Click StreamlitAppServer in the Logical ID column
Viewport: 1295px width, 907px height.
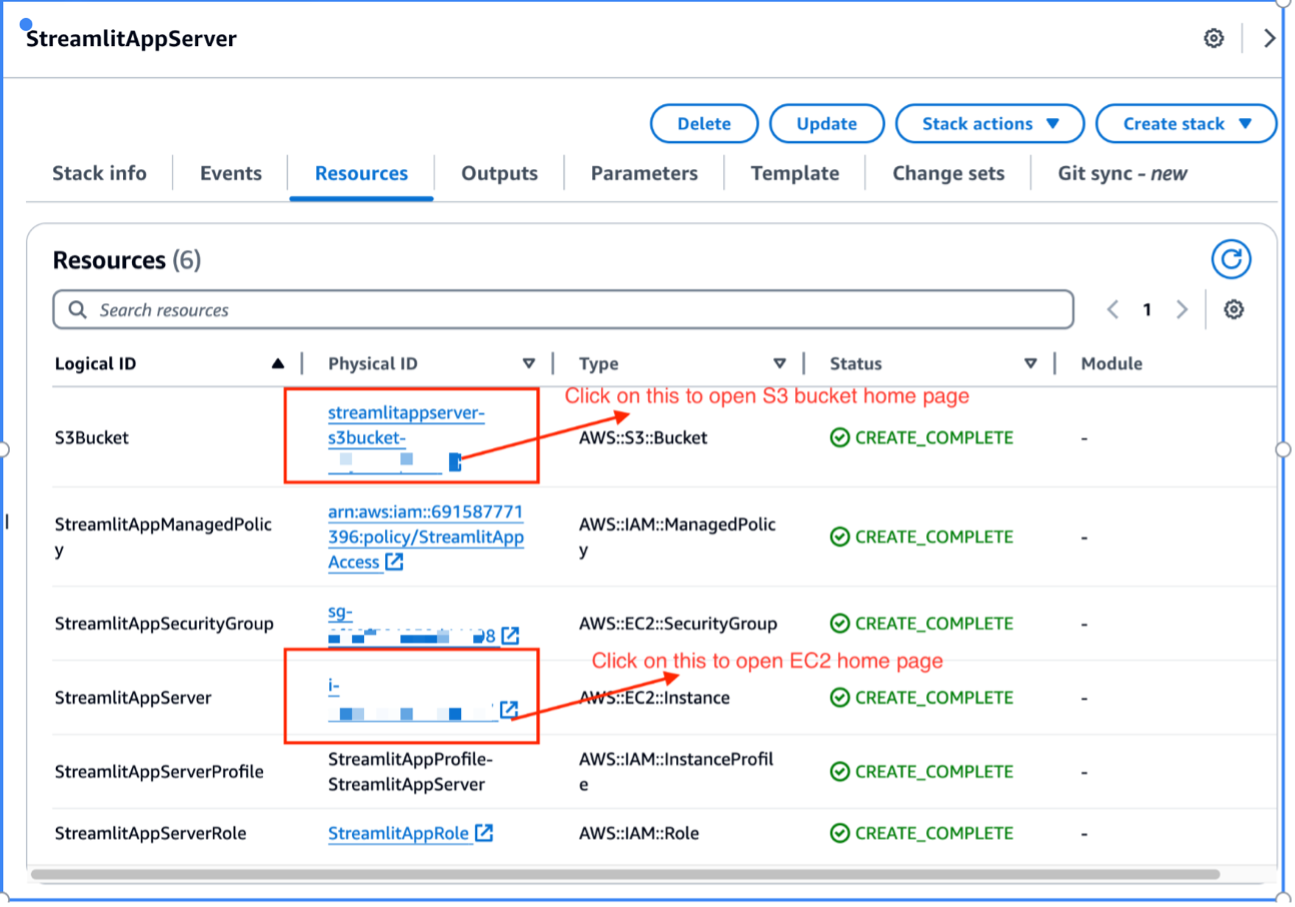[x=133, y=697]
